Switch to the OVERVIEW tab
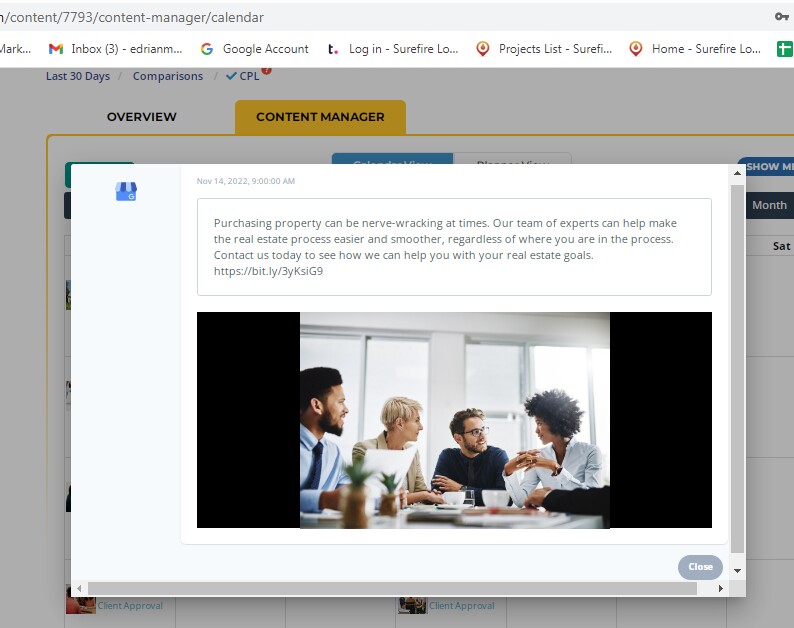794x628 pixels. (142, 117)
